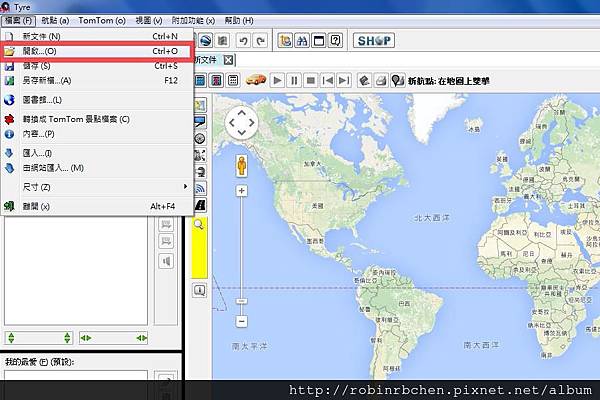Zoom in with the map plus button

(x=241, y=191)
